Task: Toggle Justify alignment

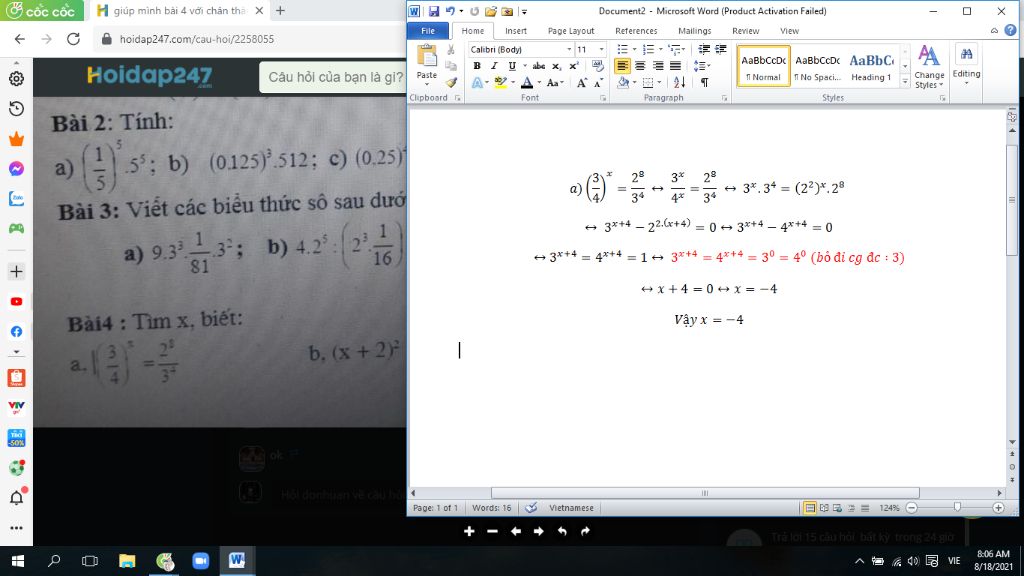Action: click(x=675, y=66)
